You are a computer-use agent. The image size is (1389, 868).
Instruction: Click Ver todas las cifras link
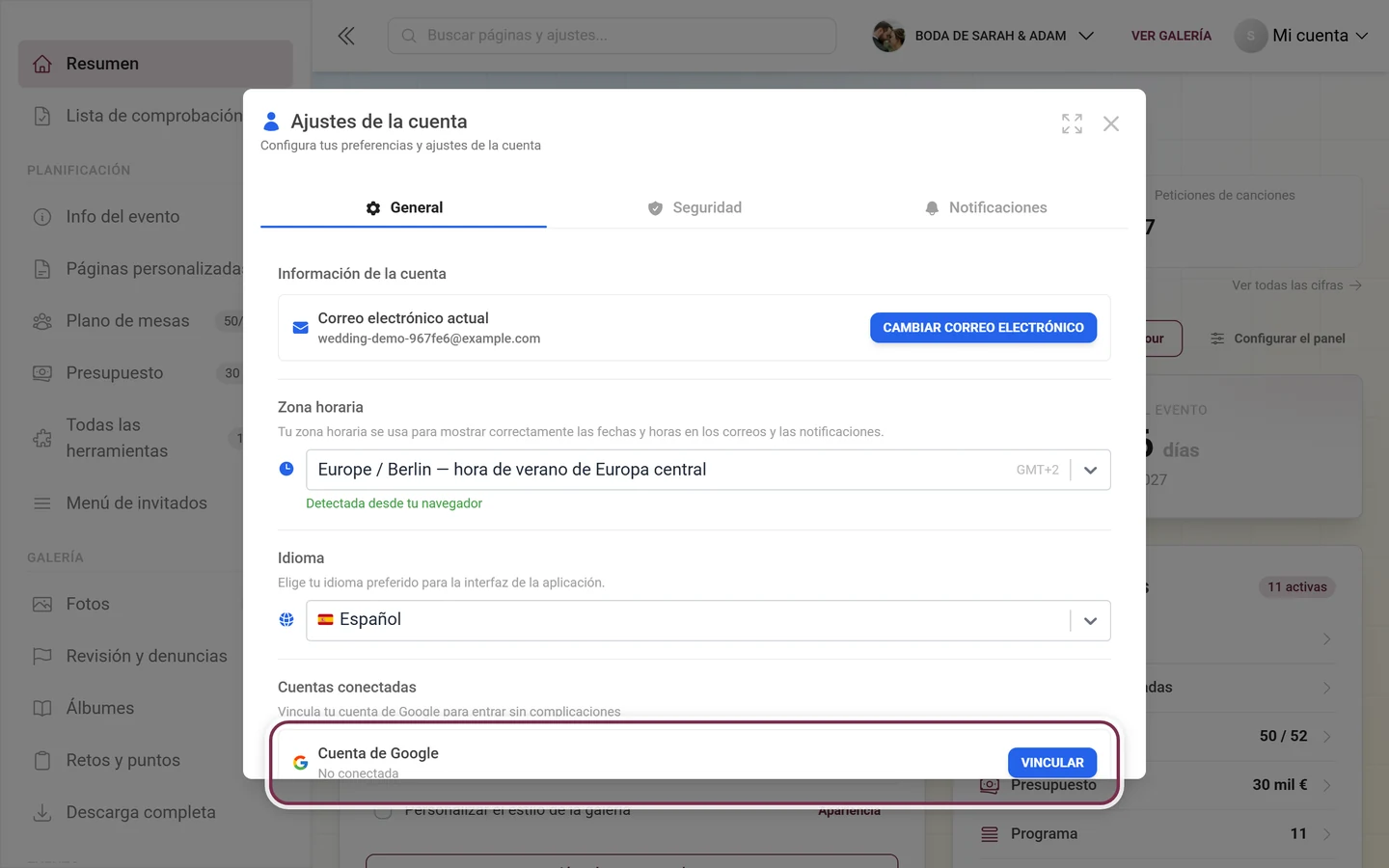tap(1296, 285)
